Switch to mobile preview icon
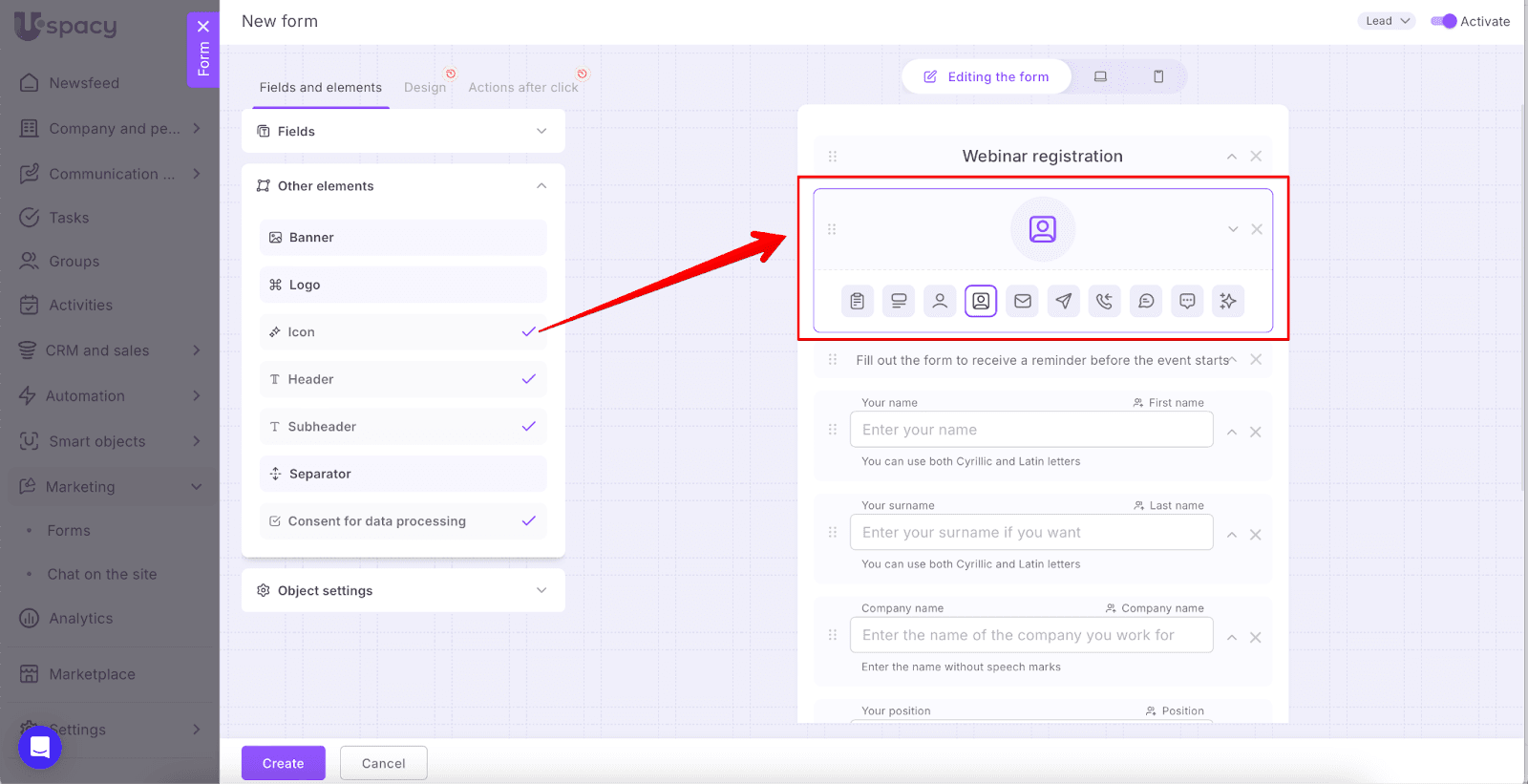Viewport: 1528px width, 784px height. coord(1157,76)
